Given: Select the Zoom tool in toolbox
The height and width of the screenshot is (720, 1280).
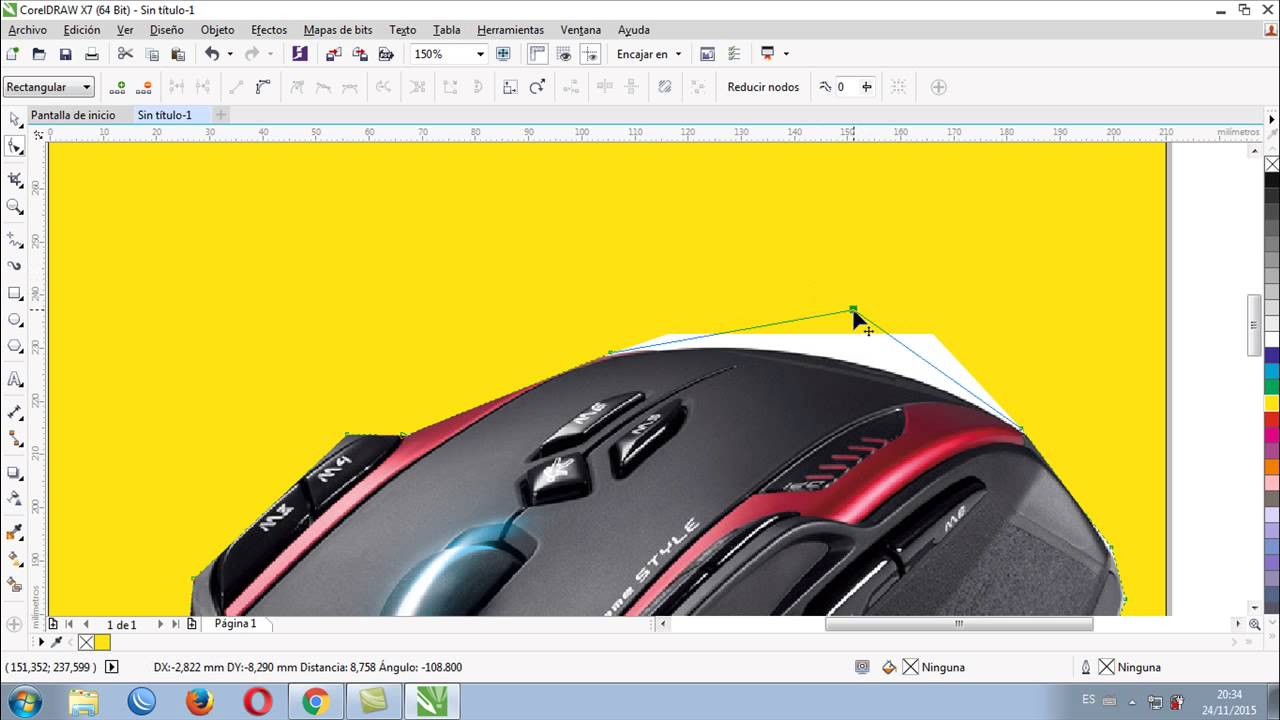Looking at the screenshot, I should tap(14, 207).
